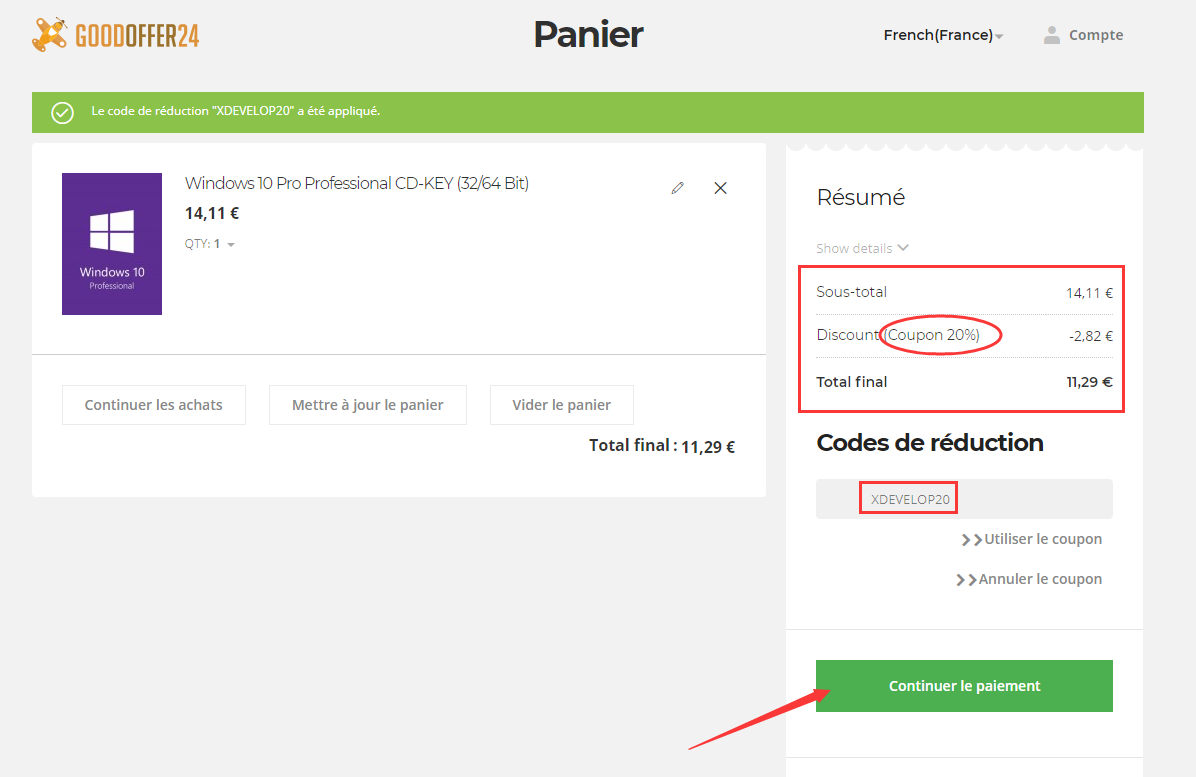Click Continuer les achats button
The image size is (1196, 777).
coord(154,405)
